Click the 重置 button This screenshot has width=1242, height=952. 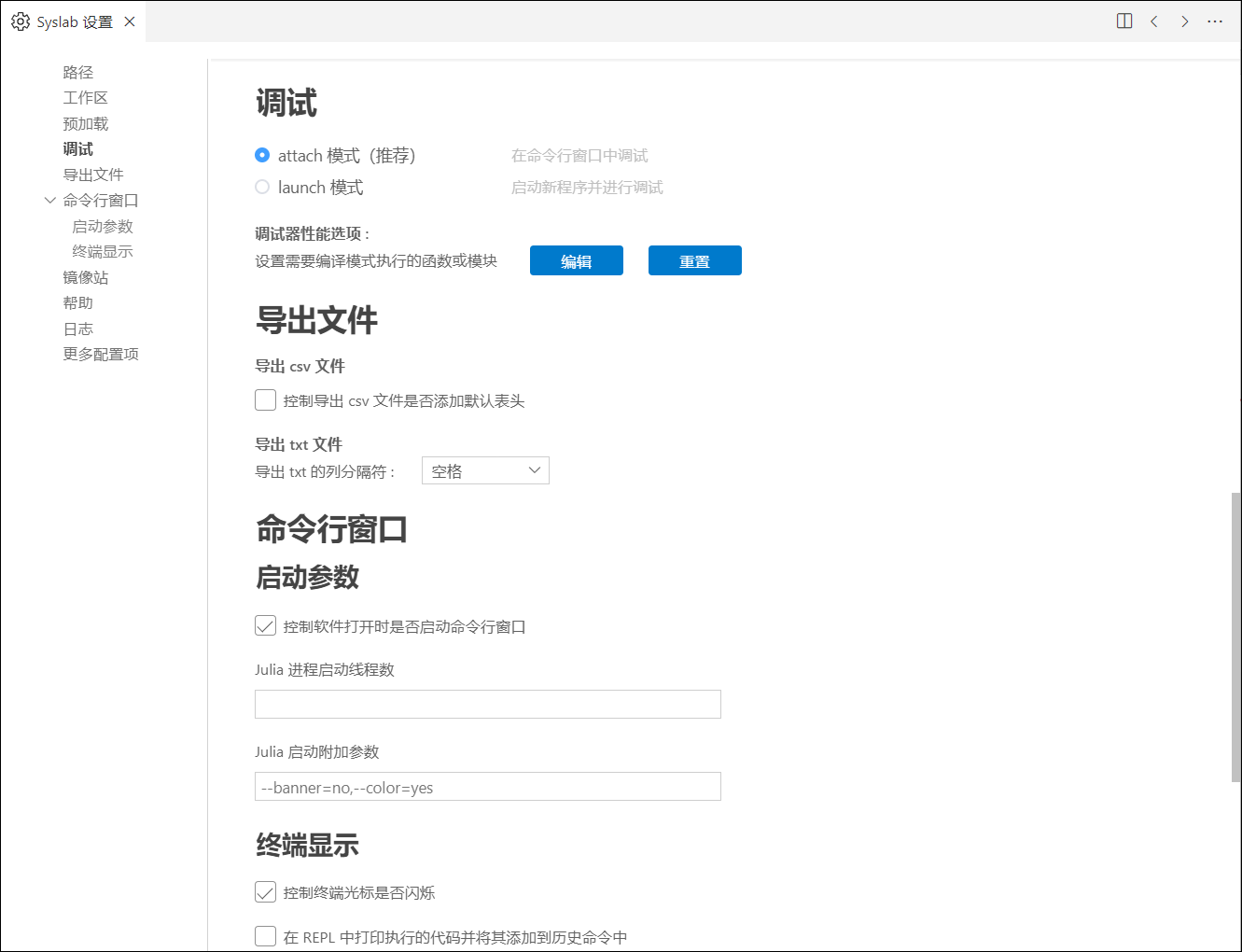694,261
